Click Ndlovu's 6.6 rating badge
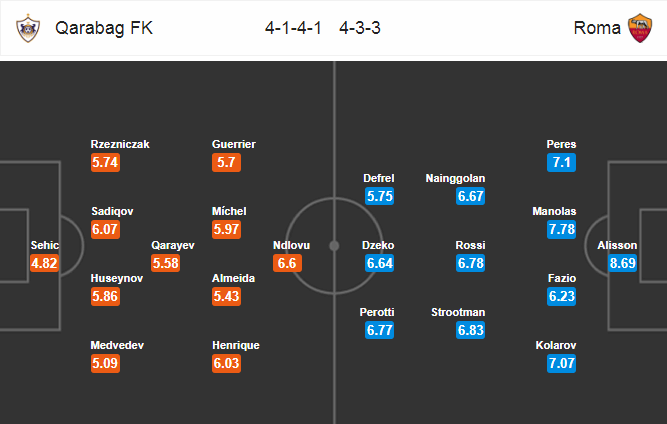 coord(288,263)
